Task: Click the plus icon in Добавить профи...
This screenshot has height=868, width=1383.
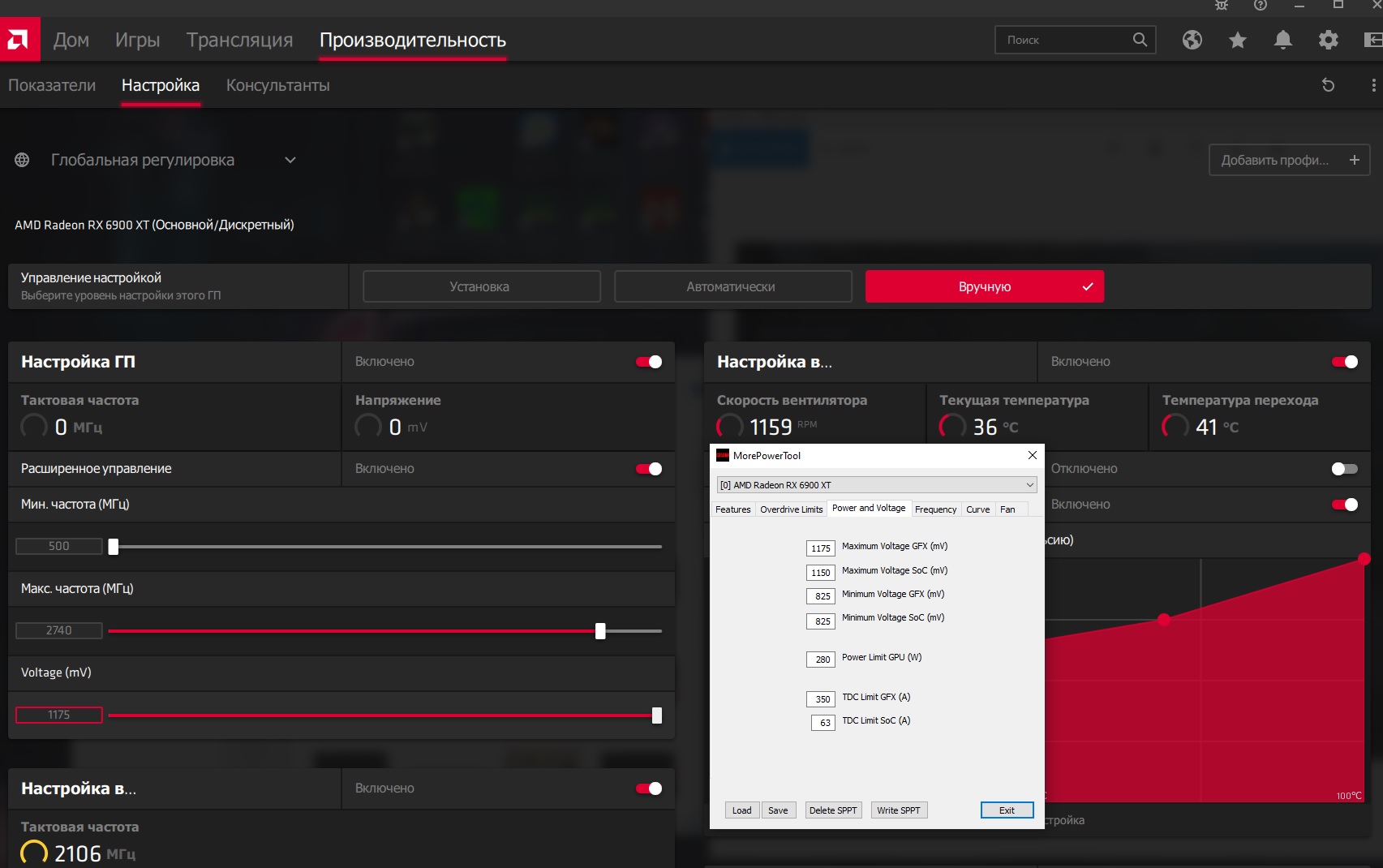Action: pyautogui.click(x=1354, y=160)
